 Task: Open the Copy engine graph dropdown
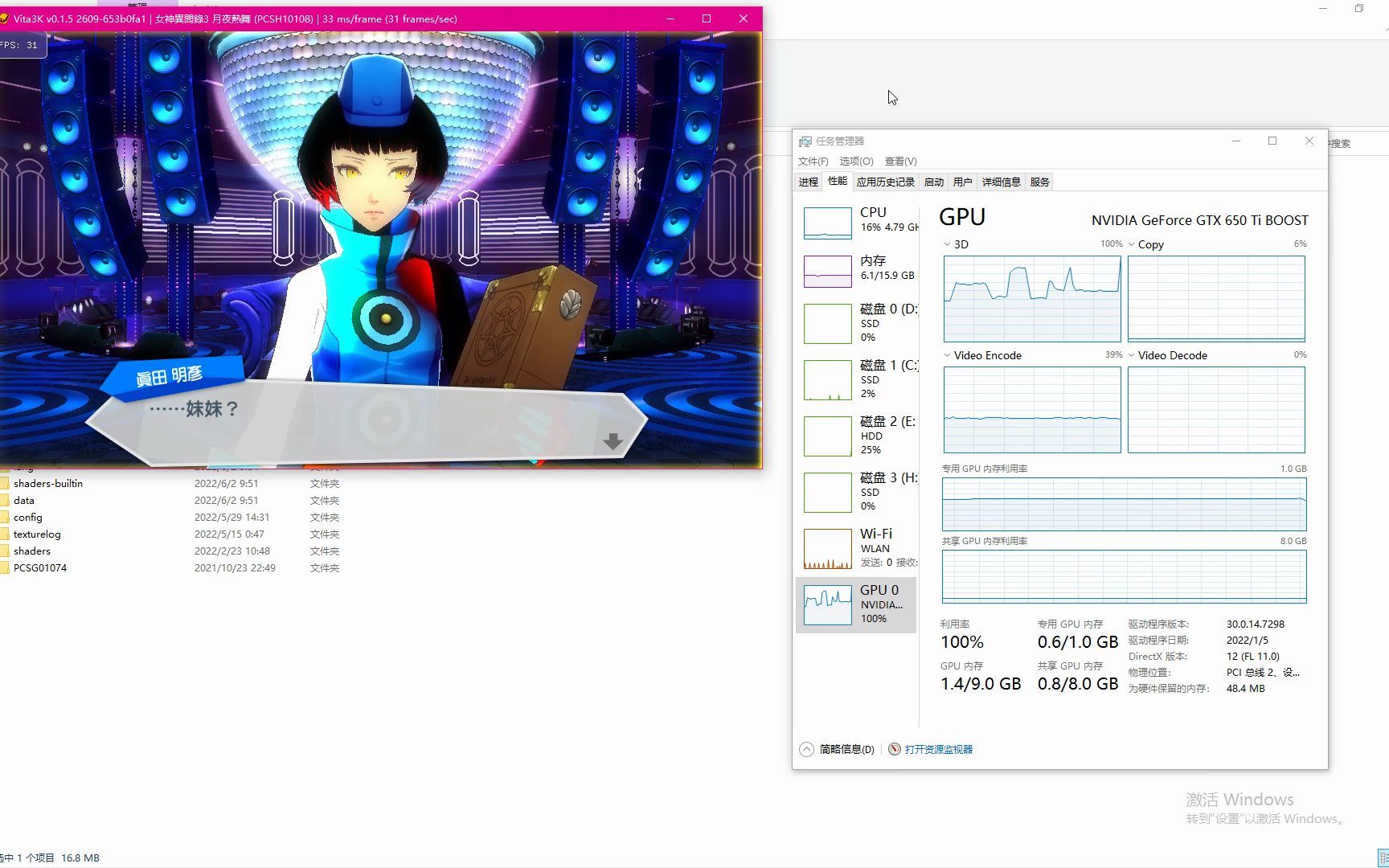(x=1132, y=244)
